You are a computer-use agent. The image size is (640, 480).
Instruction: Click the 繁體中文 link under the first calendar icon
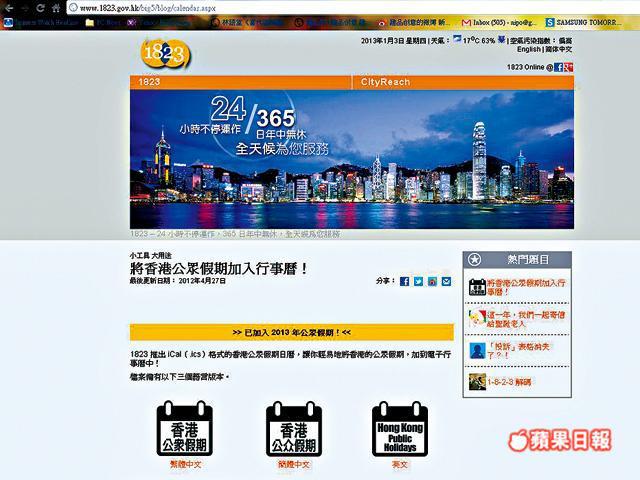[x=185, y=464]
